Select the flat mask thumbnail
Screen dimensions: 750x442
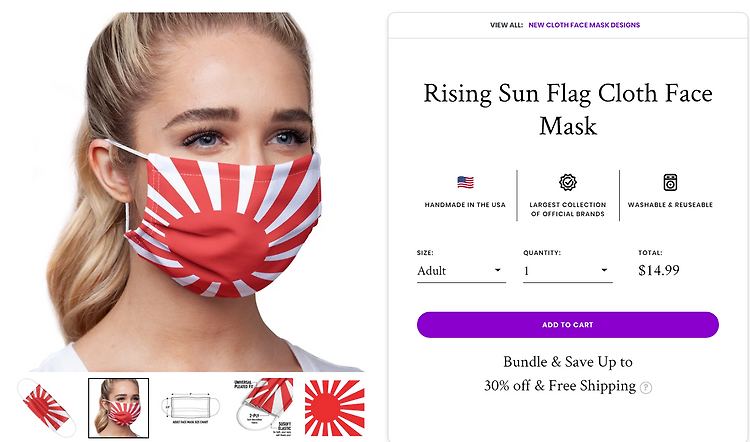[x=47, y=408]
